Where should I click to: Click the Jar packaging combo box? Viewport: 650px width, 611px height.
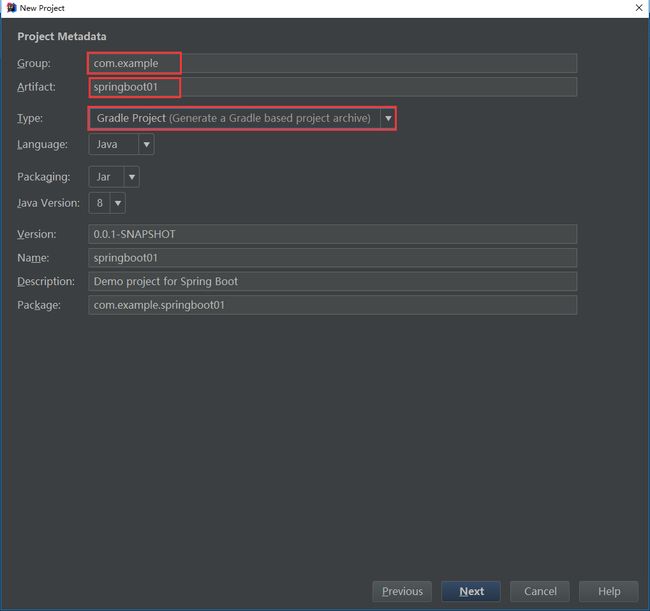tap(114, 177)
